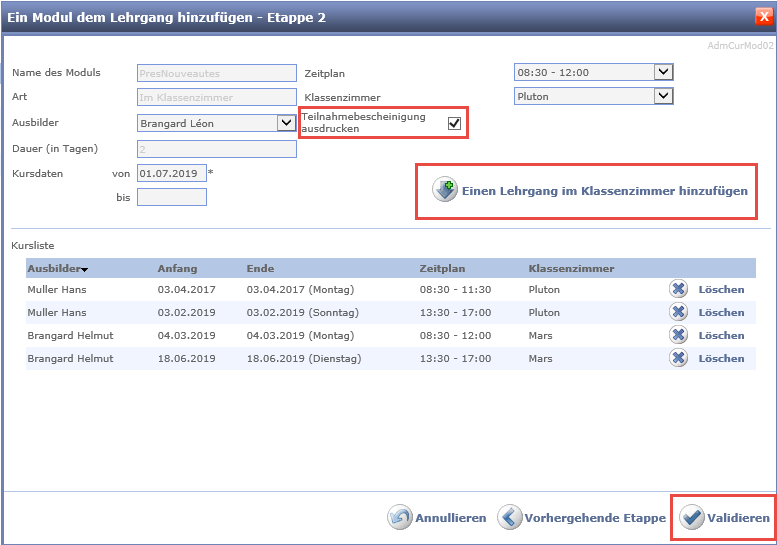Close the dialog with the X button
This screenshot has height=545, width=777.
(764, 16)
